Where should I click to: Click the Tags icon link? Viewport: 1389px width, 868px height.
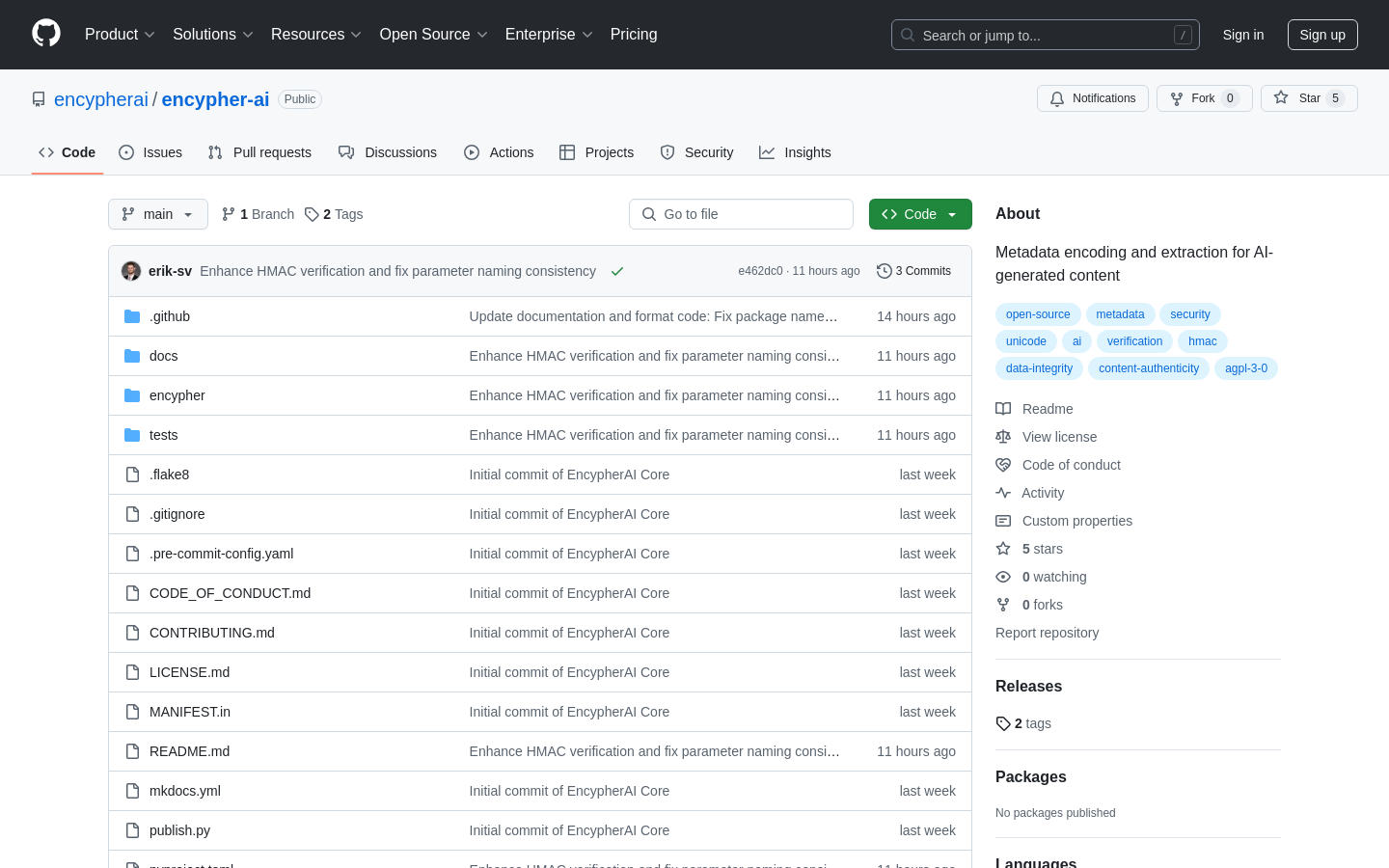click(312, 214)
